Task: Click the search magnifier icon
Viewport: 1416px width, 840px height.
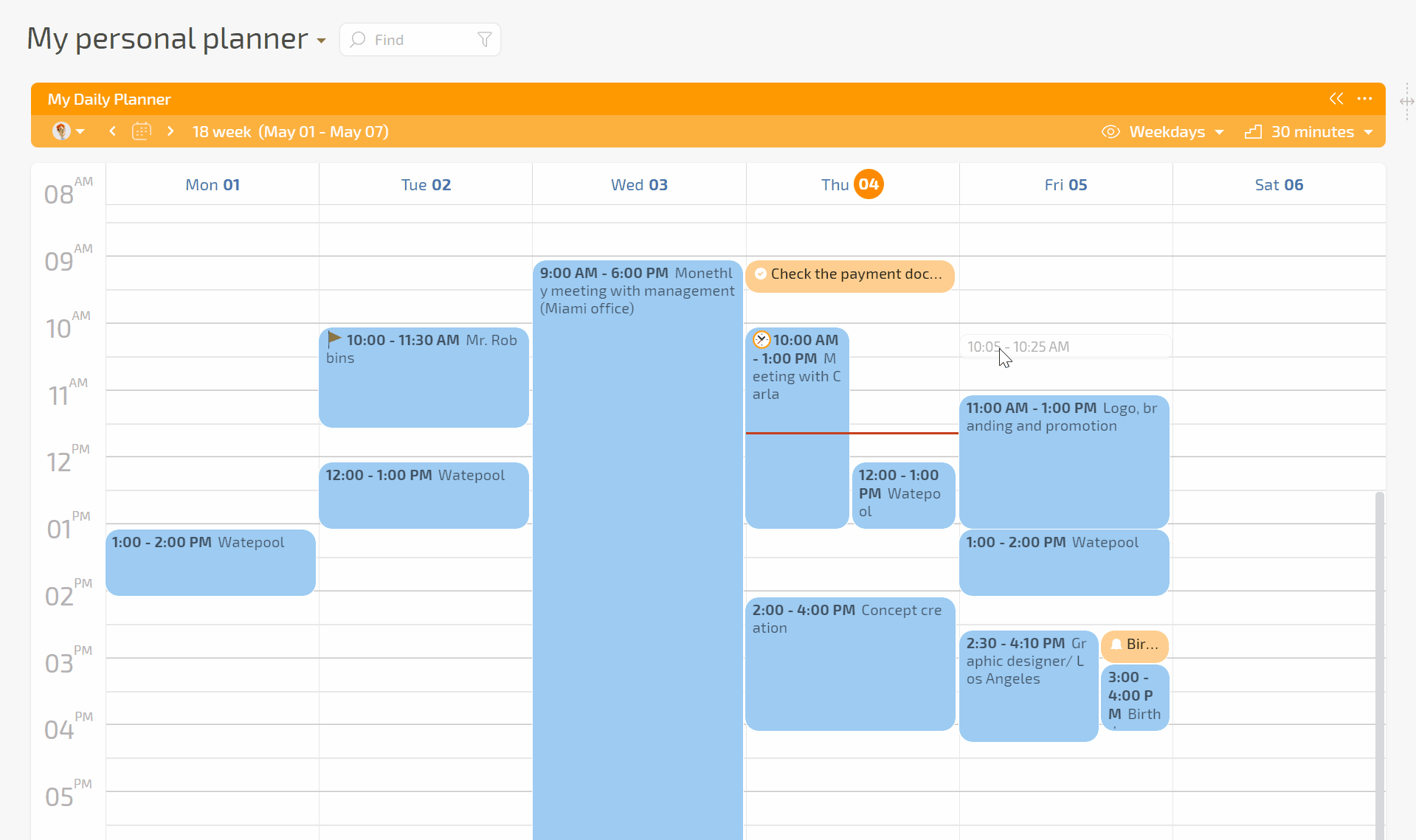Action: click(358, 40)
